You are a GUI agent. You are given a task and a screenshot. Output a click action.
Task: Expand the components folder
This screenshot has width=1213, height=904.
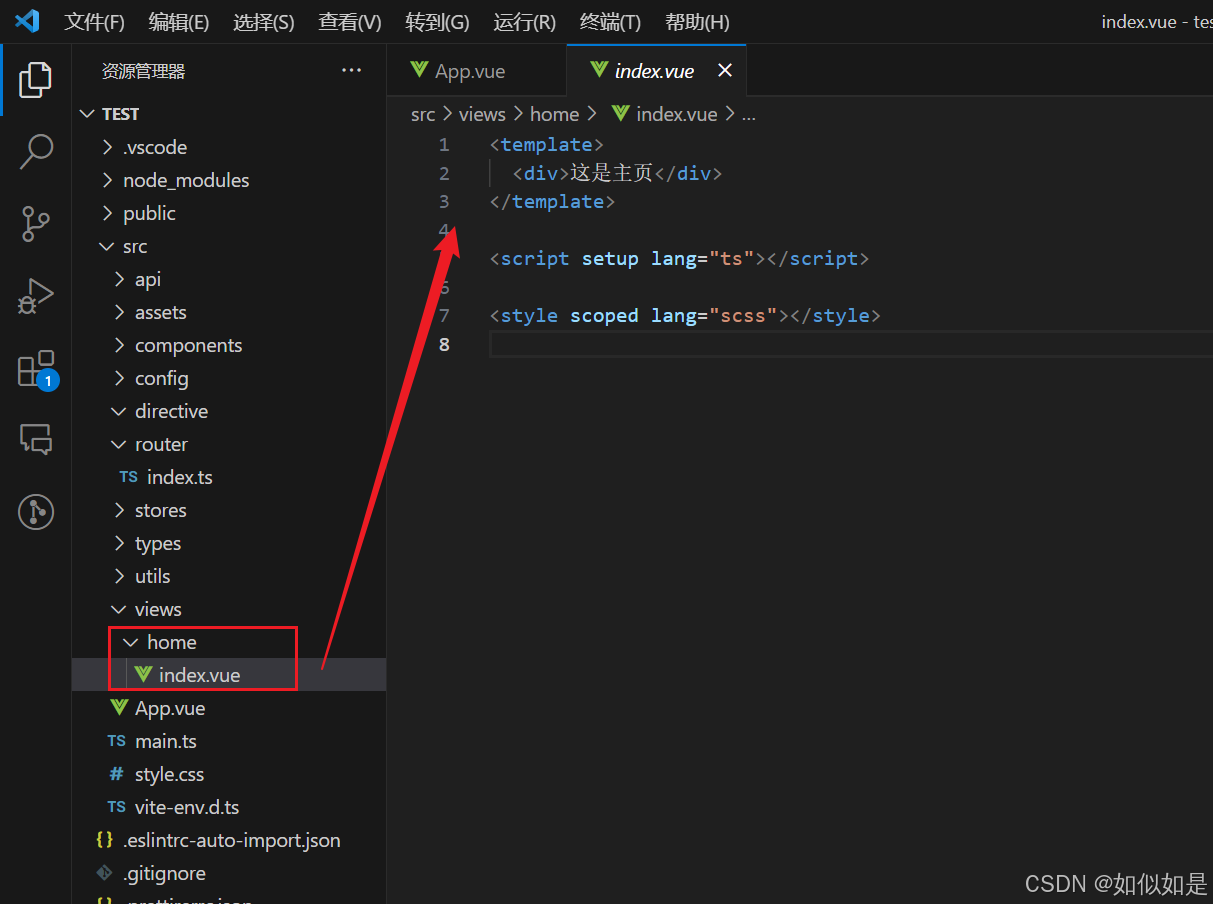click(120, 345)
